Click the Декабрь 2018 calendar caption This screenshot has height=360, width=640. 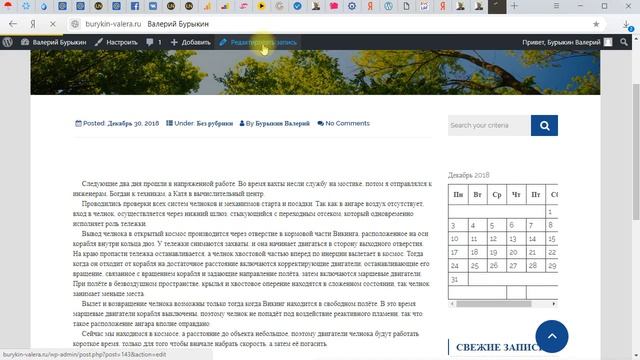(469, 175)
